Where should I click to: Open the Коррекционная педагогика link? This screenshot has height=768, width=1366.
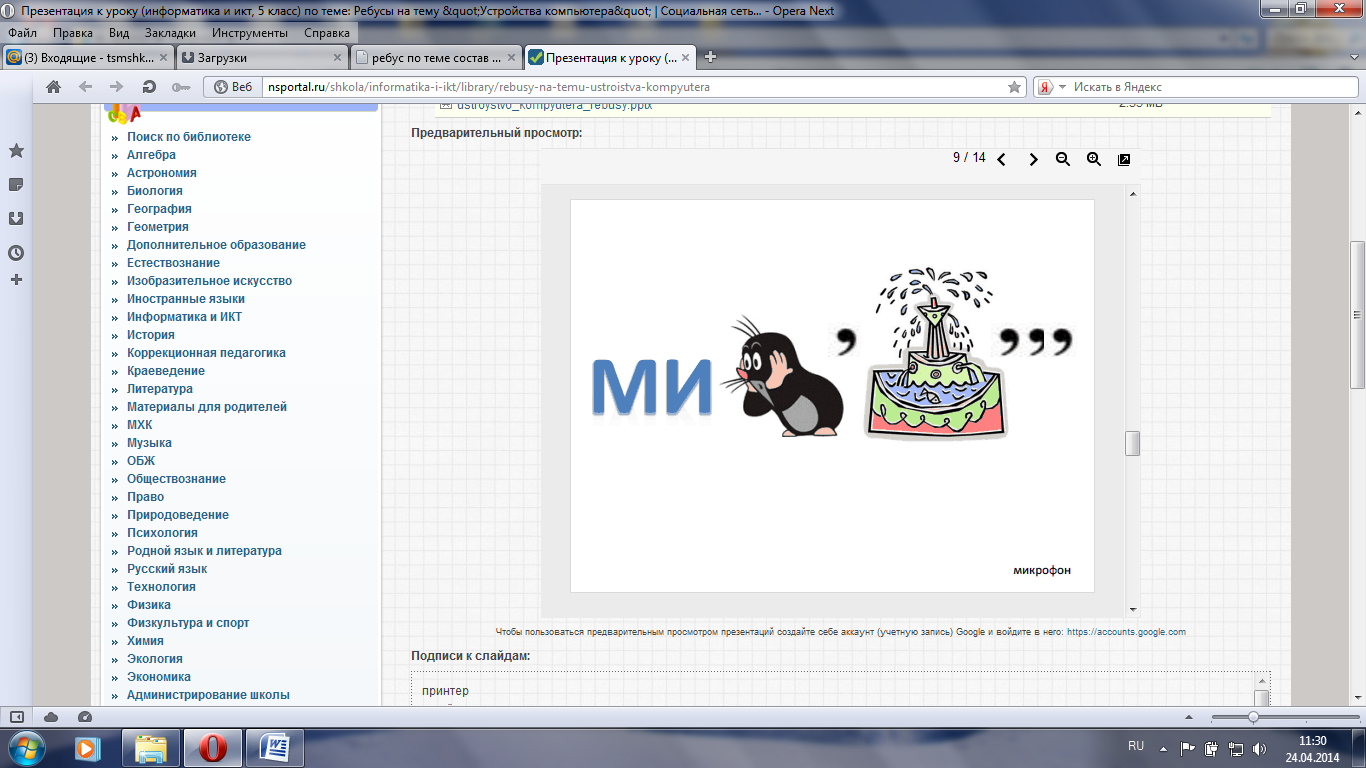pos(206,353)
